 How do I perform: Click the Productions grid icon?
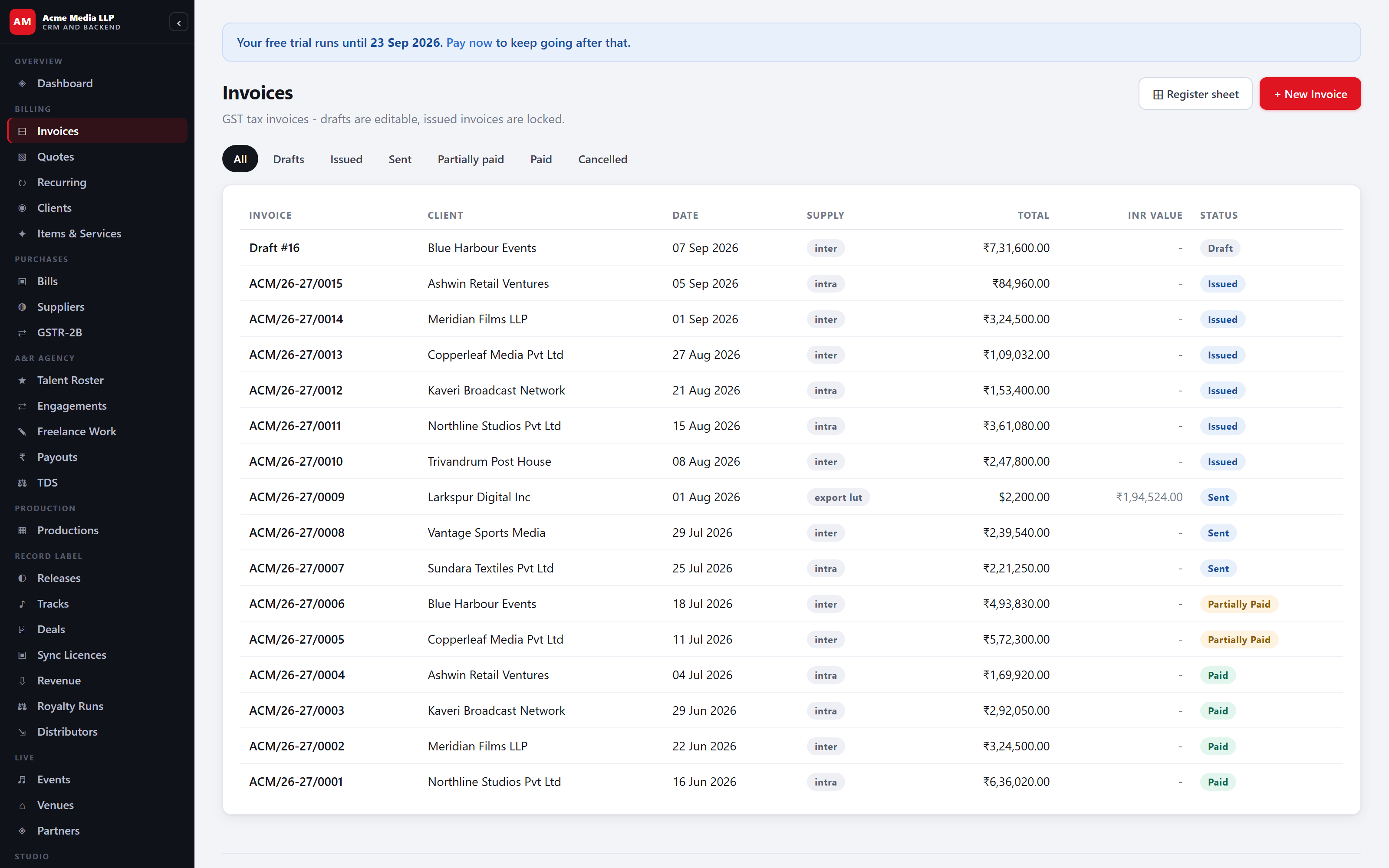[x=22, y=531]
